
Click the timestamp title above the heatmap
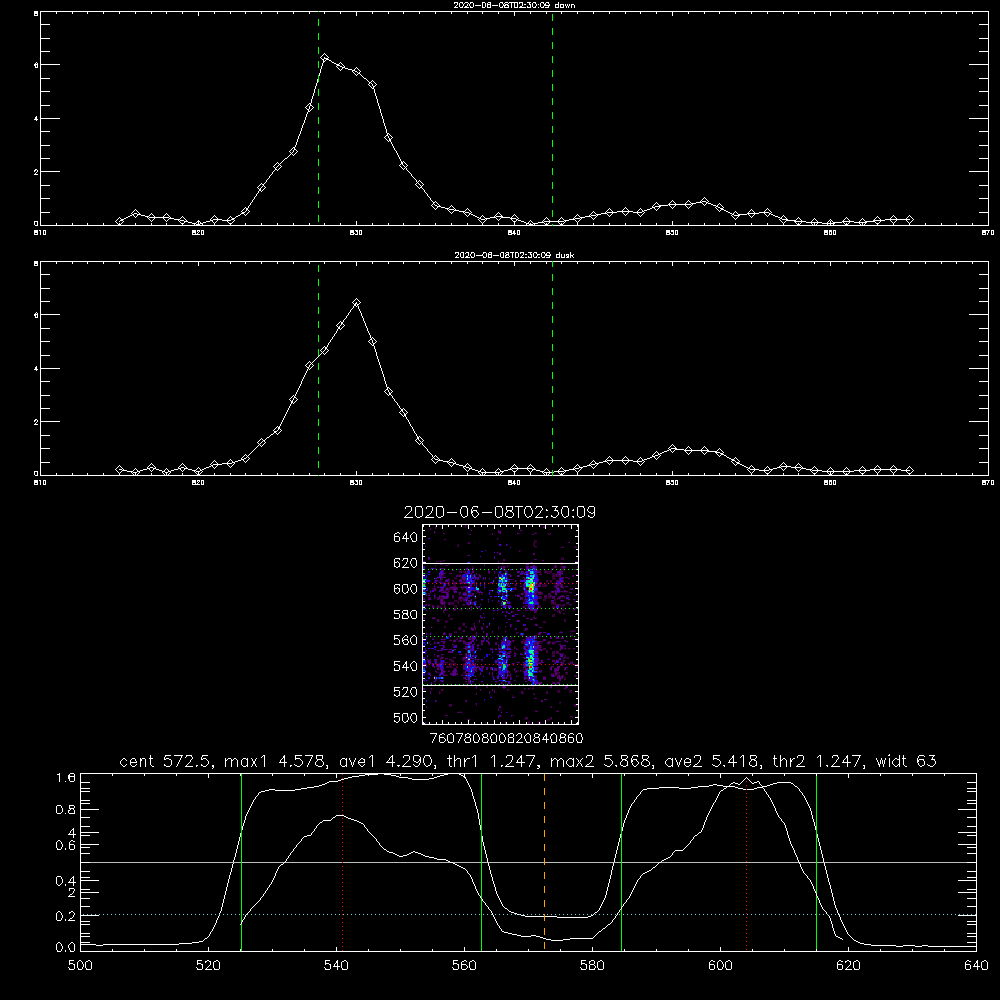pyautogui.click(x=499, y=512)
